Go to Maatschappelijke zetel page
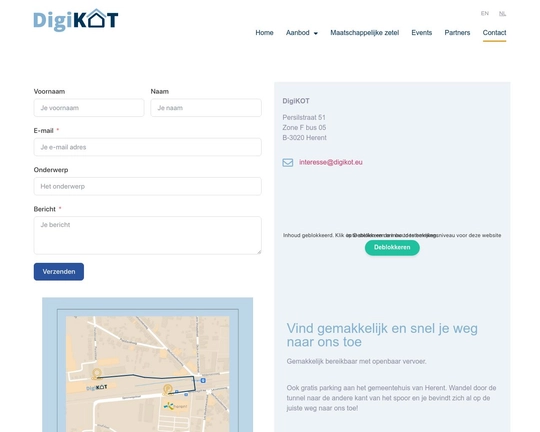540x432 pixels. [x=364, y=33]
